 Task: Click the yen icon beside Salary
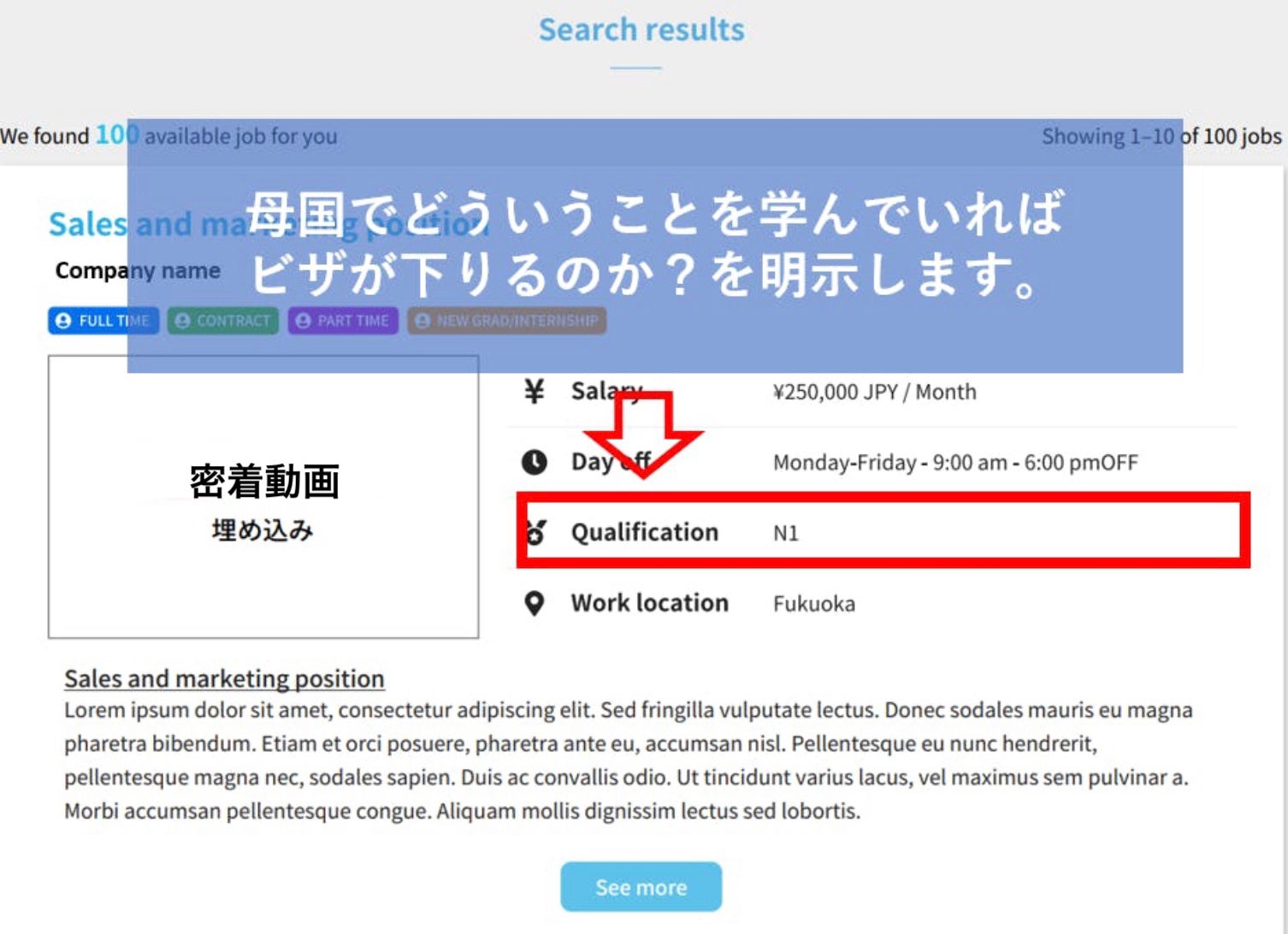tap(534, 392)
